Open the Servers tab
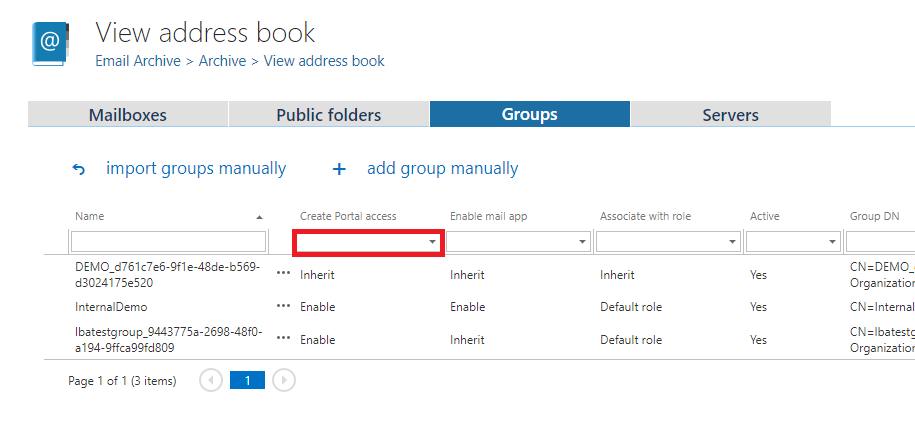Screen dimensions: 915x435 tap(730, 115)
